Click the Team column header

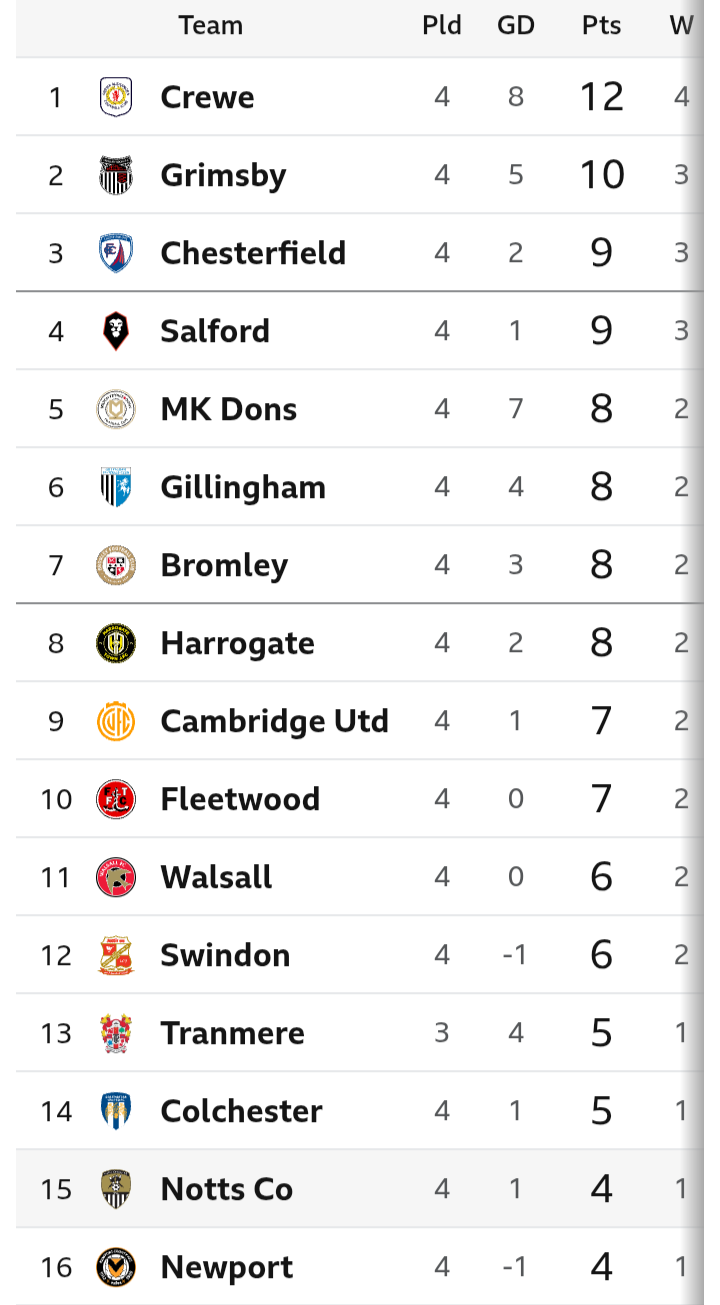tap(211, 26)
